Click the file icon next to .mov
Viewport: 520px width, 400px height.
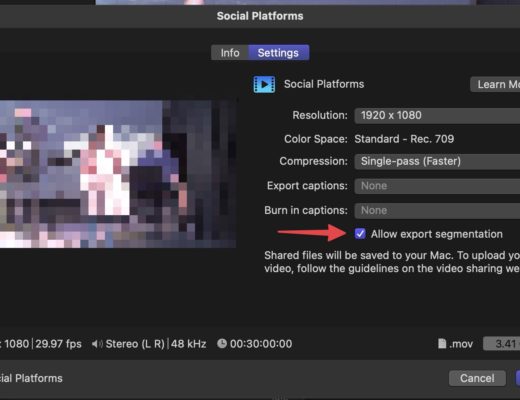click(442, 343)
